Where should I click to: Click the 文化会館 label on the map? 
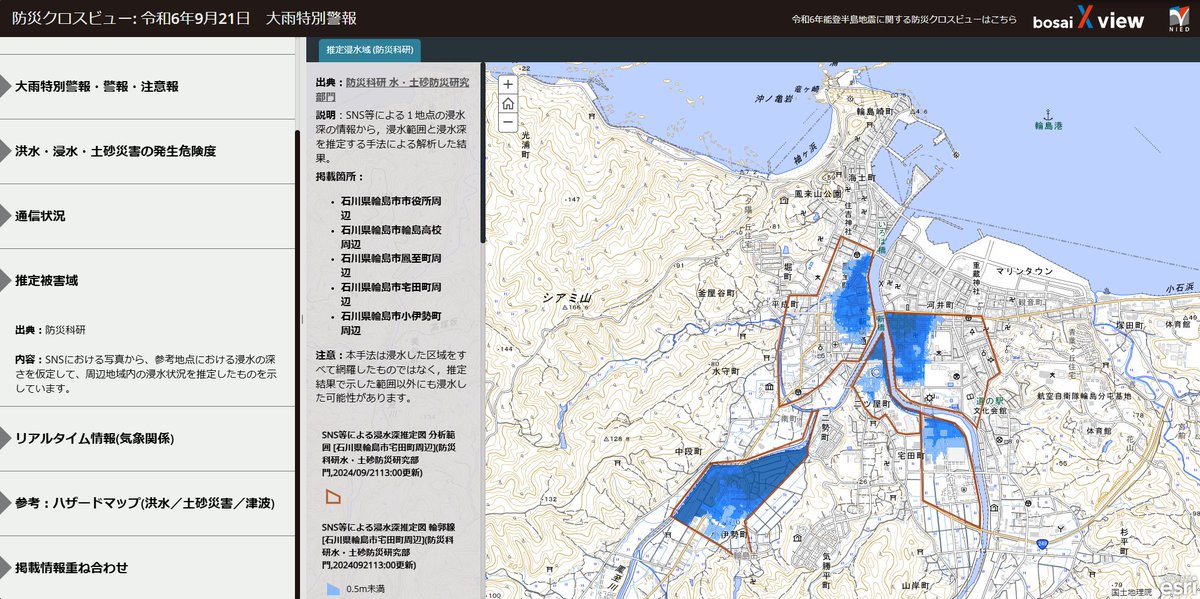[x=989, y=410]
